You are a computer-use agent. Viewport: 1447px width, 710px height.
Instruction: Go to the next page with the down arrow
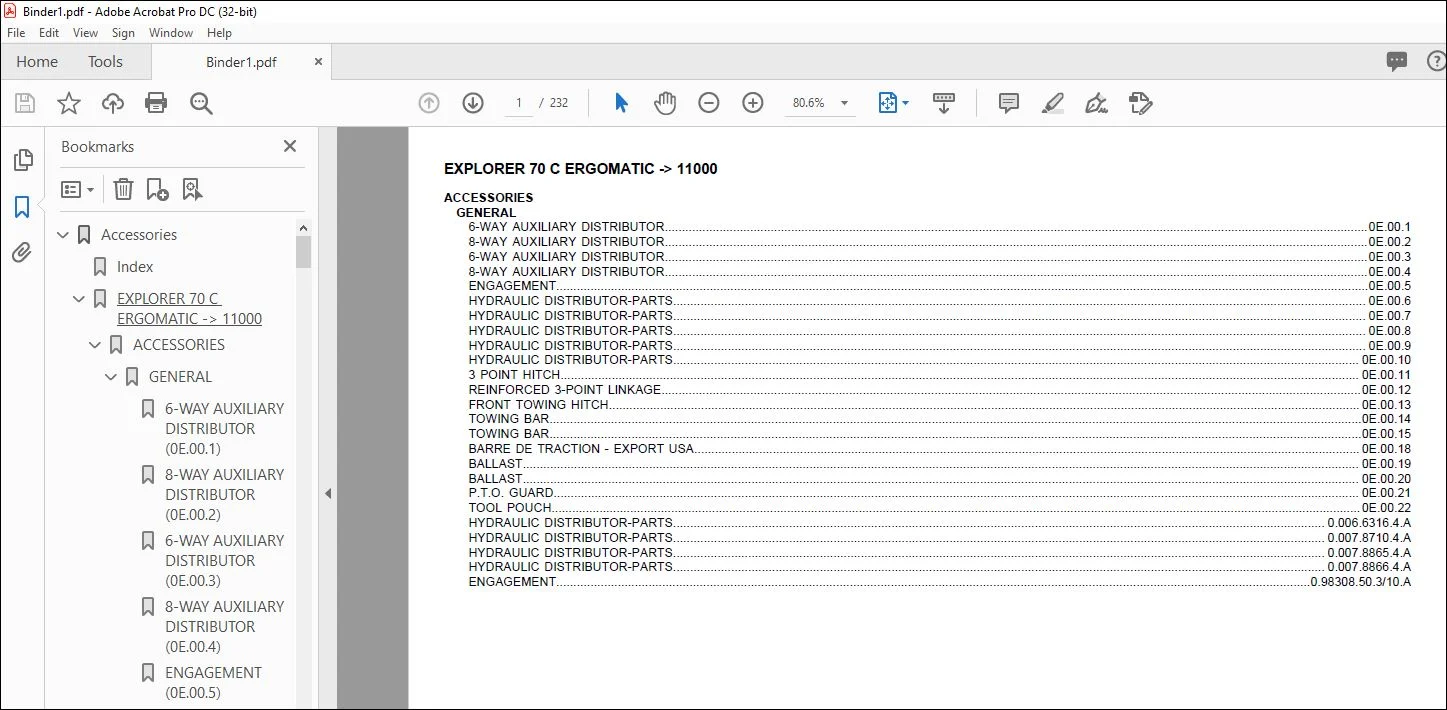coord(473,103)
